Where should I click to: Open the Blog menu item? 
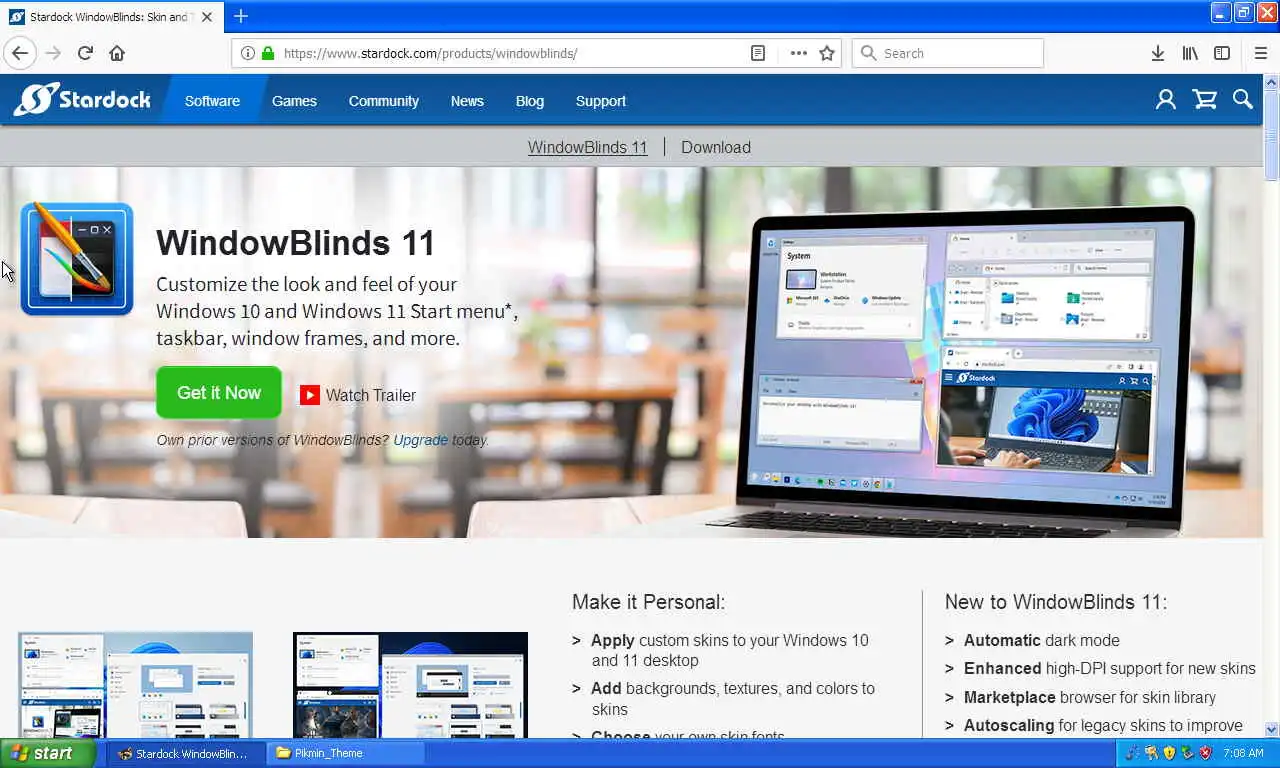coord(530,101)
